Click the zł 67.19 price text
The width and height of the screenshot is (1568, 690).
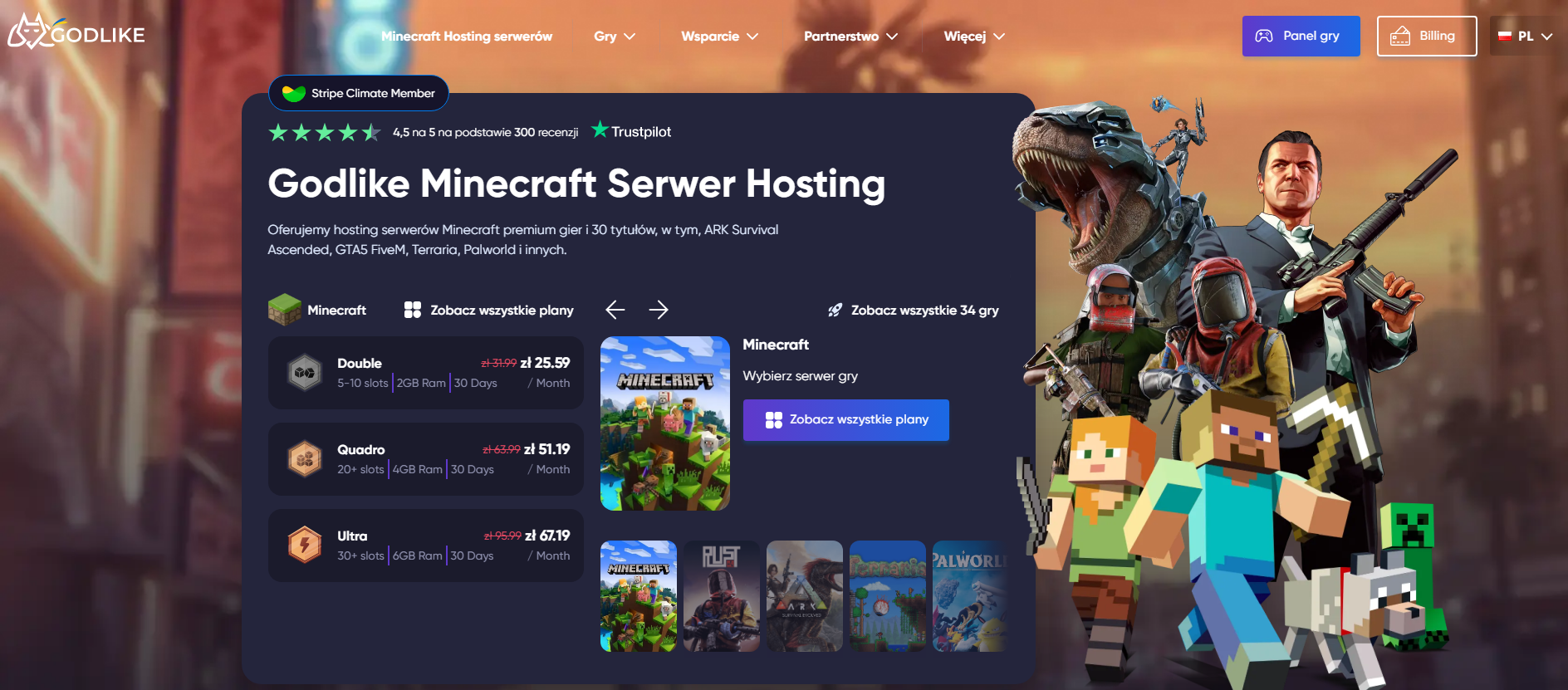pyautogui.click(x=547, y=536)
